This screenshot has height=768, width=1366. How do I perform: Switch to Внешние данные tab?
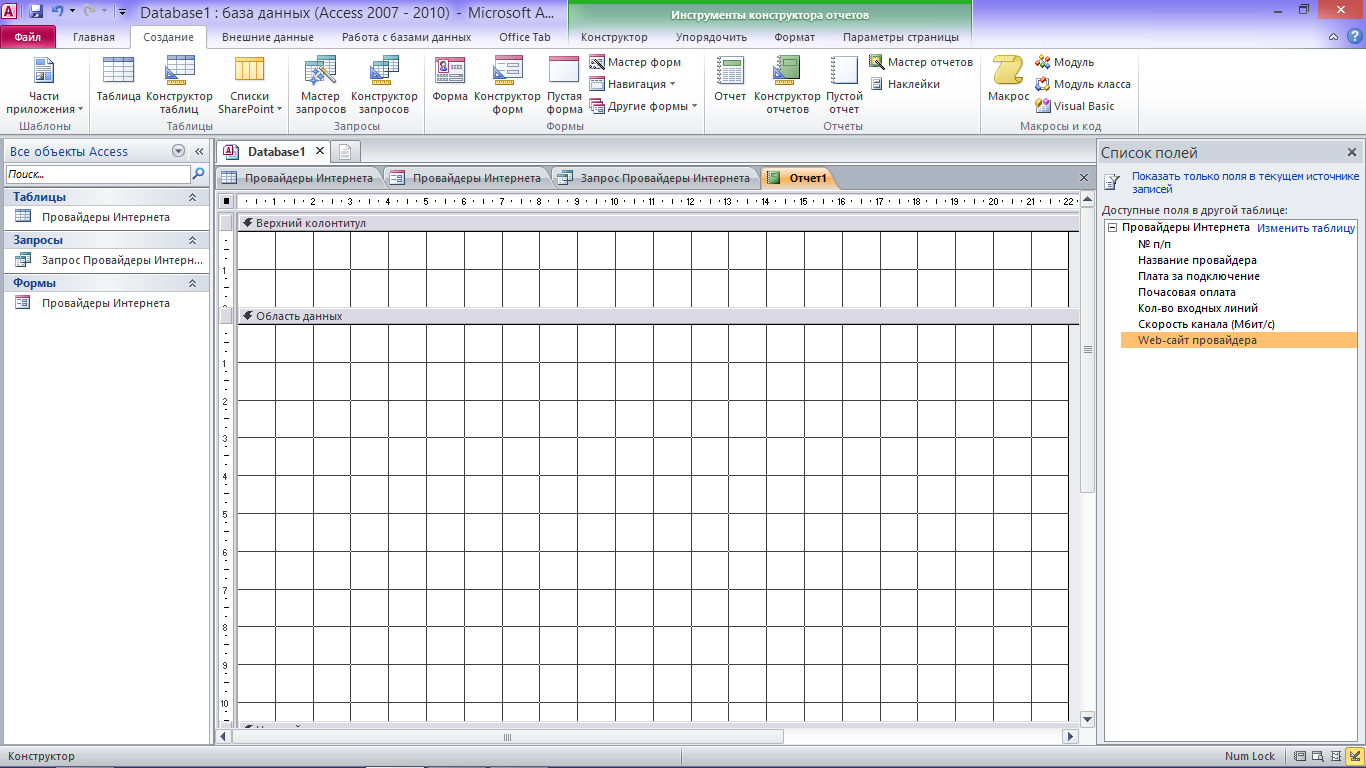click(x=268, y=37)
